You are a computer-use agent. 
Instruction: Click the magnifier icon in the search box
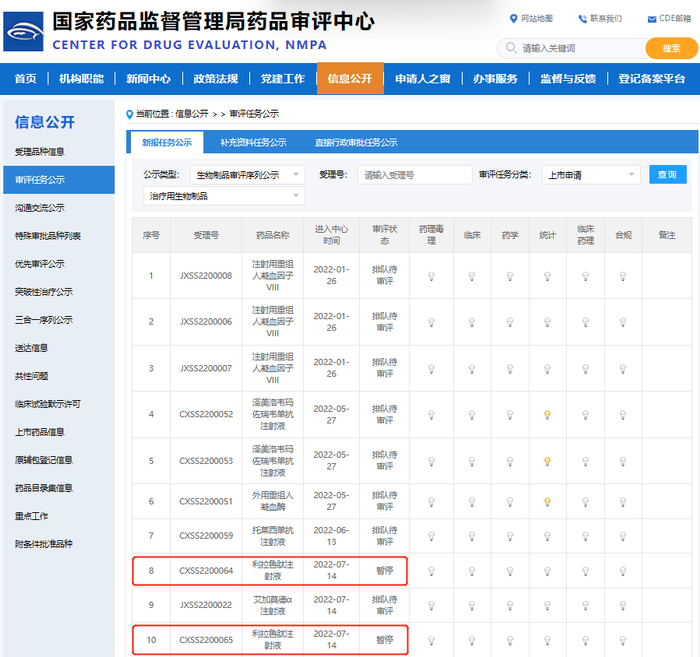(511, 48)
